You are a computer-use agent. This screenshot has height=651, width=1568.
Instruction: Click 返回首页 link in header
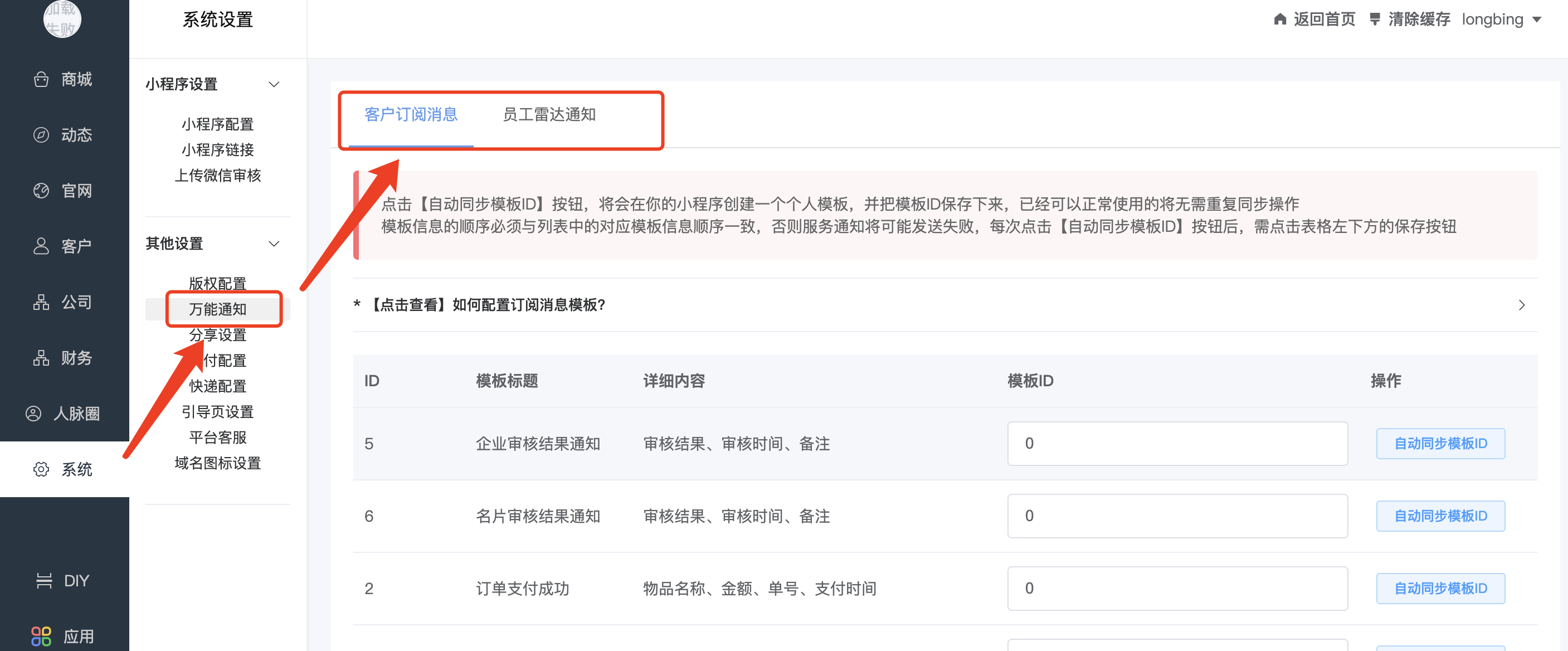point(1324,20)
